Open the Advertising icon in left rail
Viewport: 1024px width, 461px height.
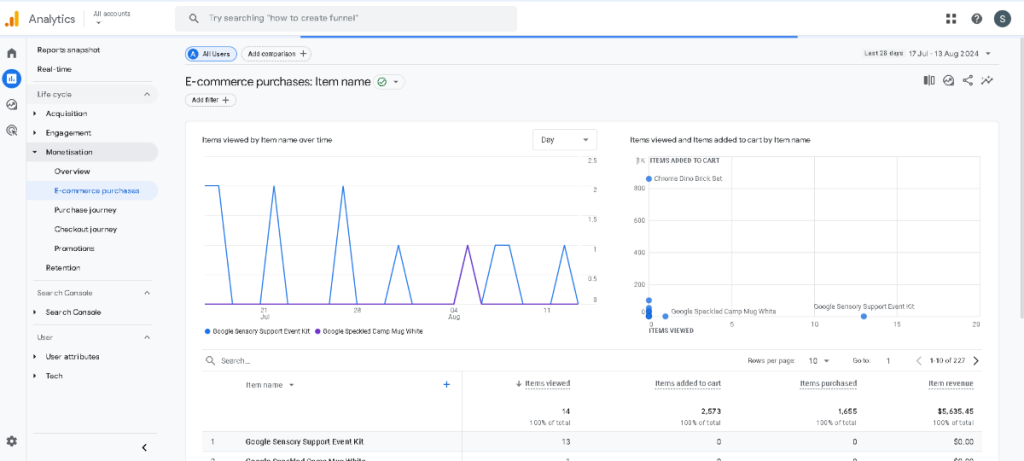pyautogui.click(x=12, y=130)
